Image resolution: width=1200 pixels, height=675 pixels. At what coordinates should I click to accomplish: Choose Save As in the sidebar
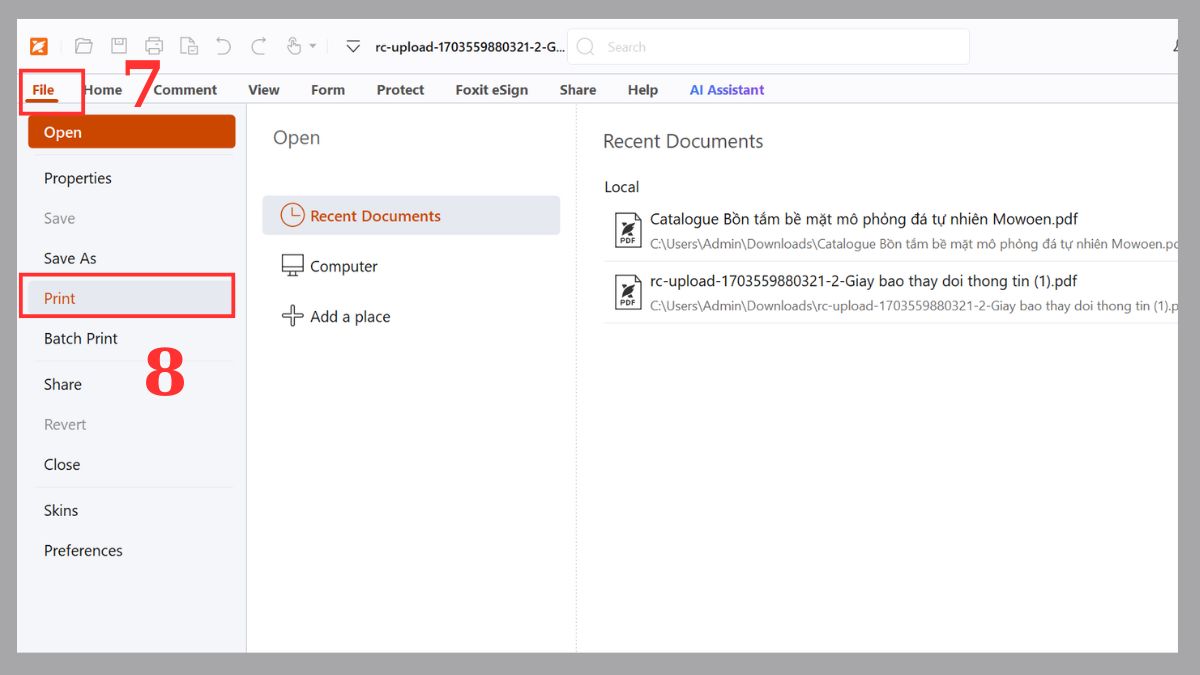70,258
